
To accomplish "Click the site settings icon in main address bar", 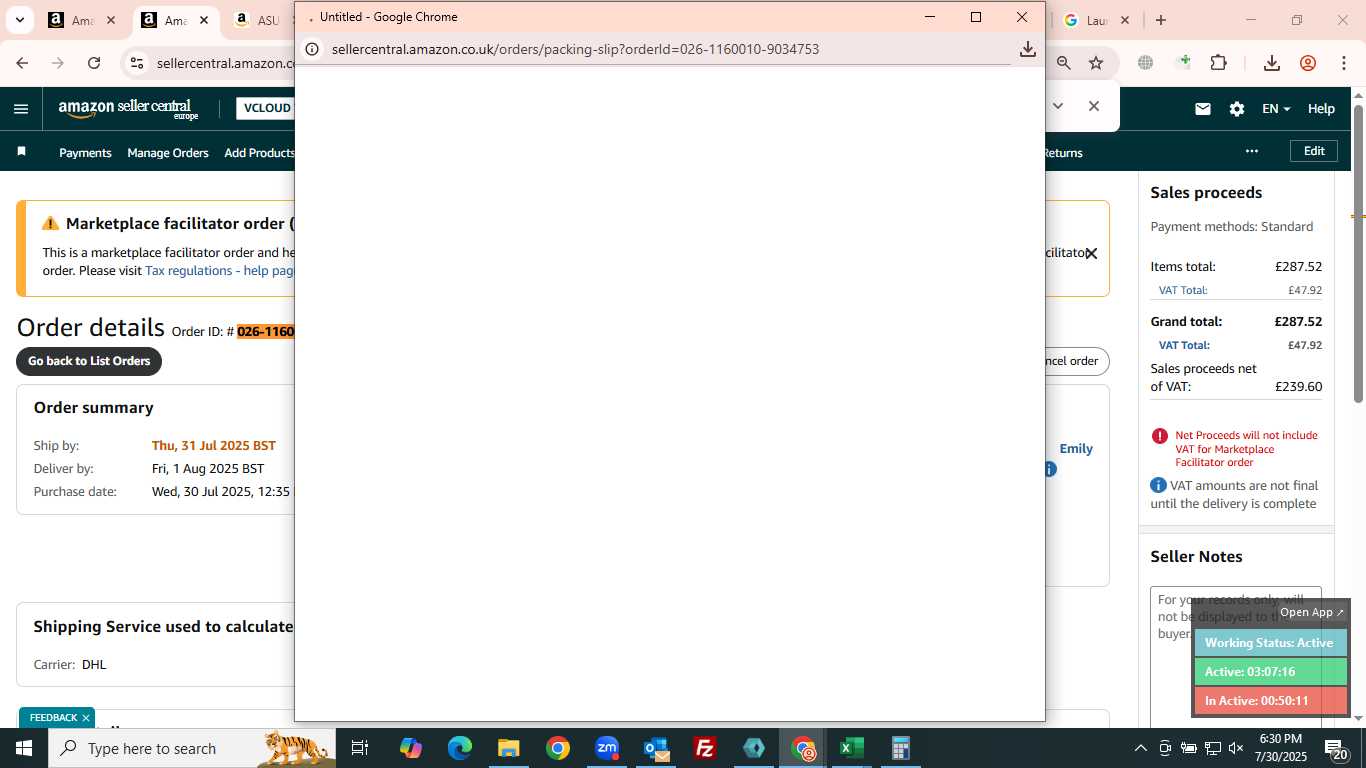I will (x=137, y=63).
